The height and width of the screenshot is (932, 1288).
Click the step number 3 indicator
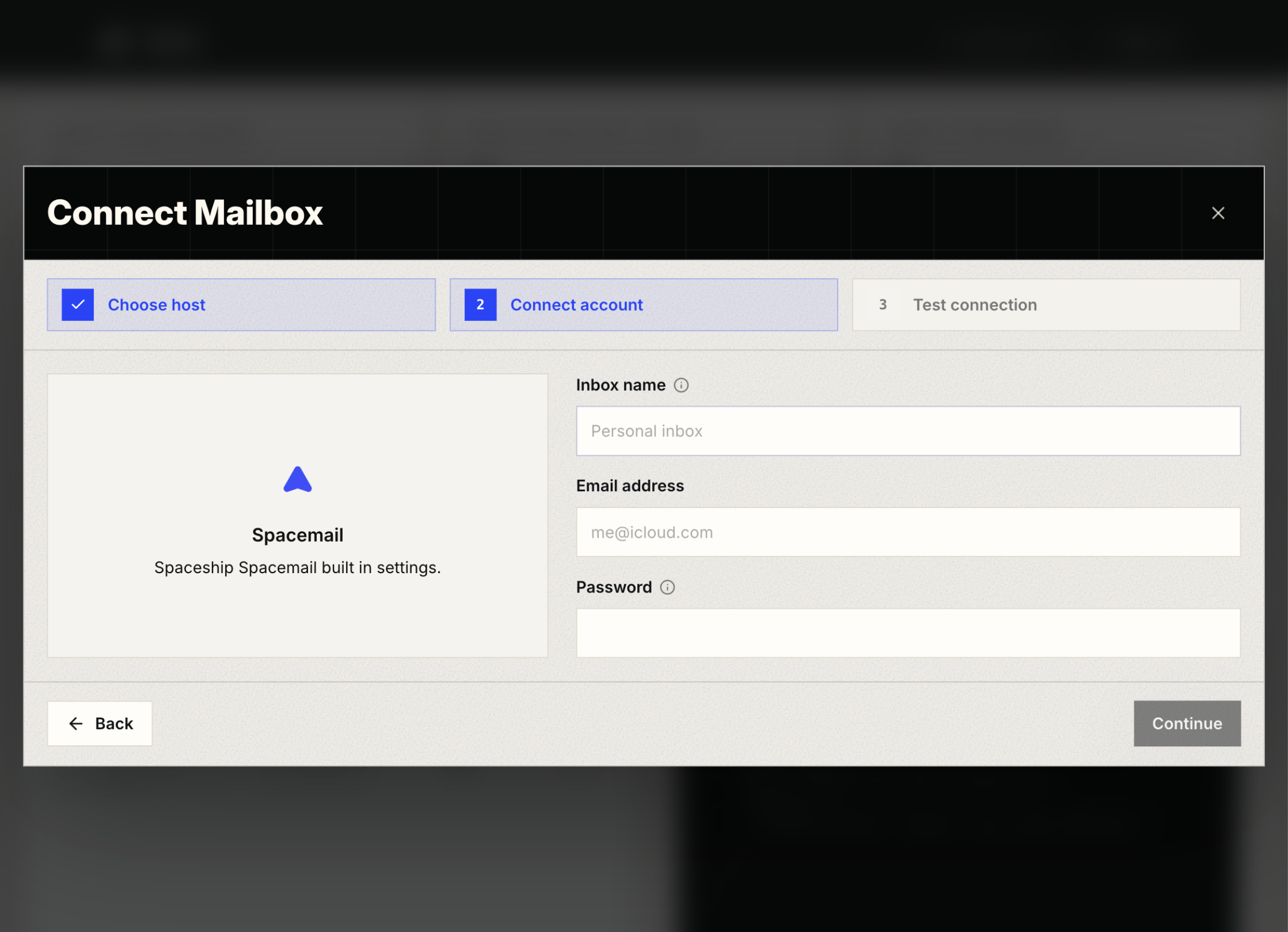point(882,305)
